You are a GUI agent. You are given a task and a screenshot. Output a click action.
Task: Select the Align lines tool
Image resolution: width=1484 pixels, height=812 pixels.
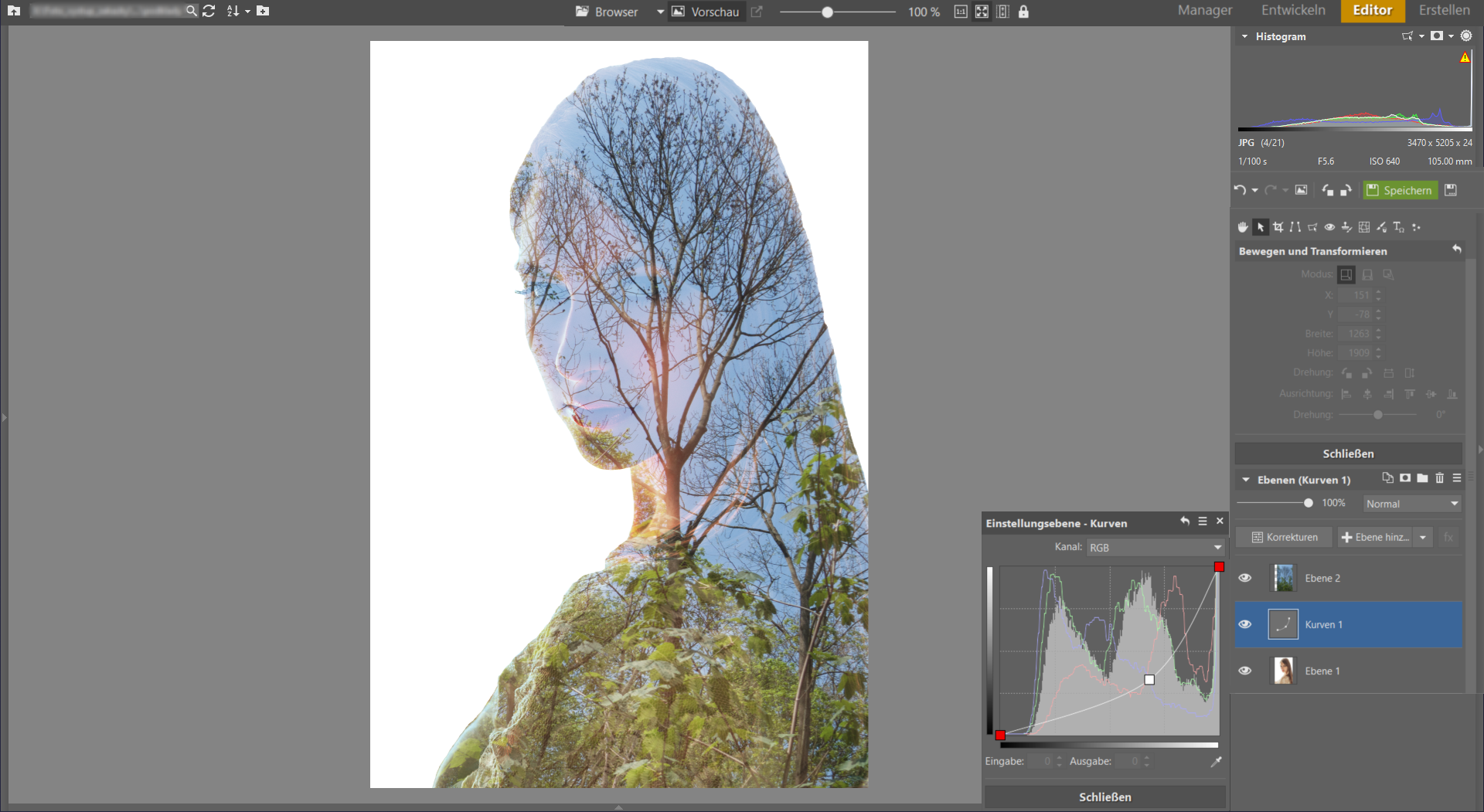point(1295,227)
